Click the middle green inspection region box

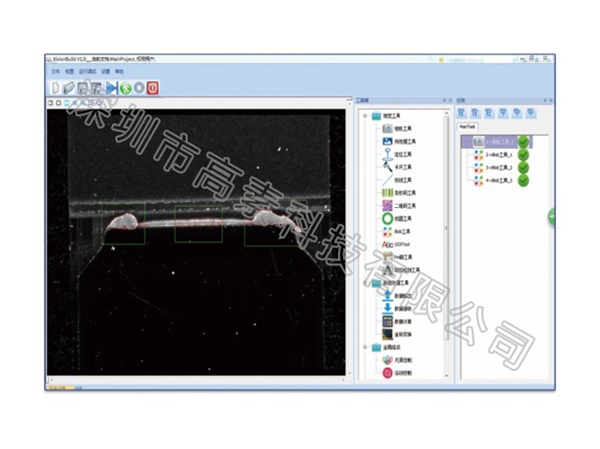[198, 224]
